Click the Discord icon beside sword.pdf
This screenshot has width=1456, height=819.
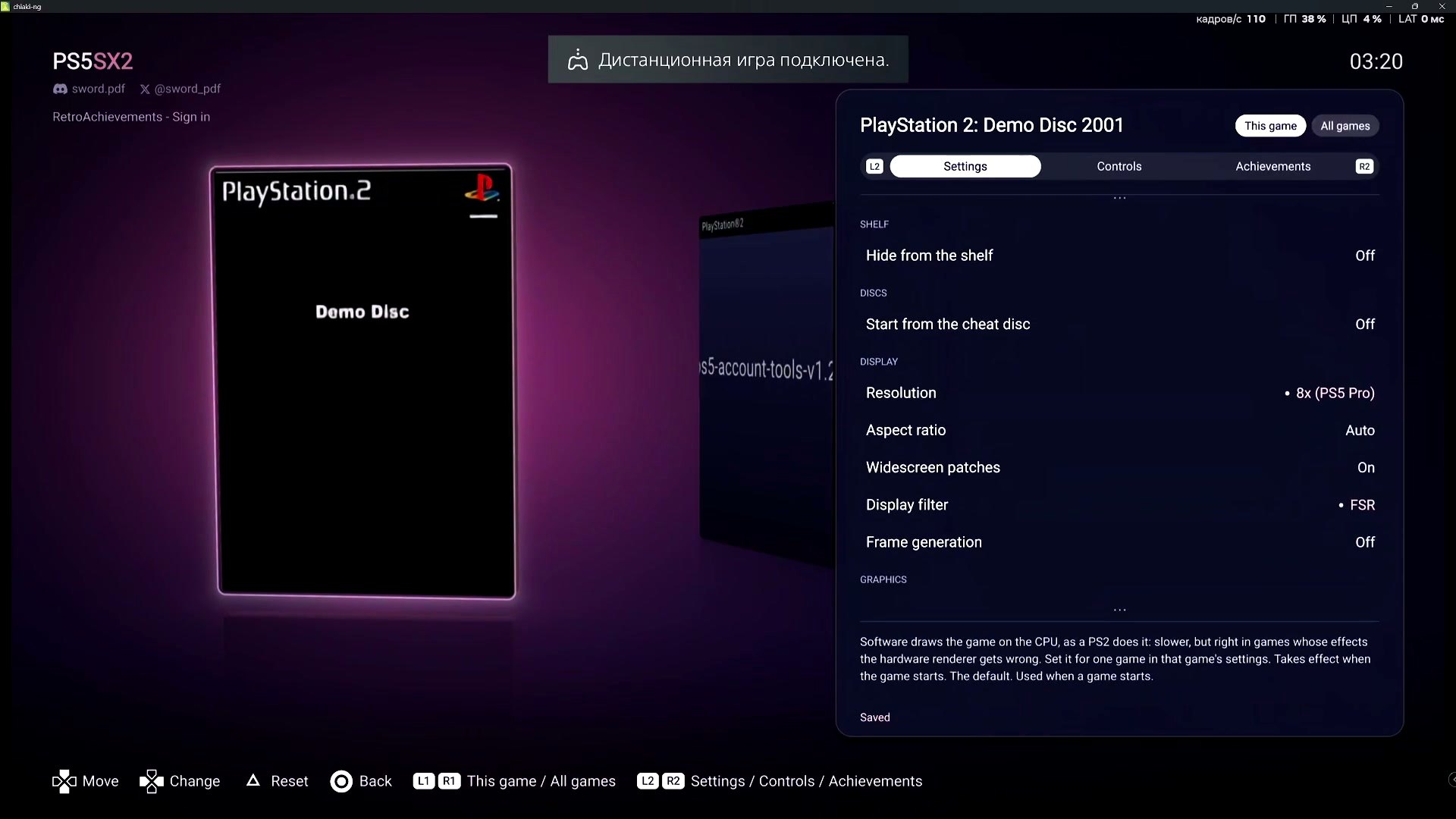click(x=60, y=89)
